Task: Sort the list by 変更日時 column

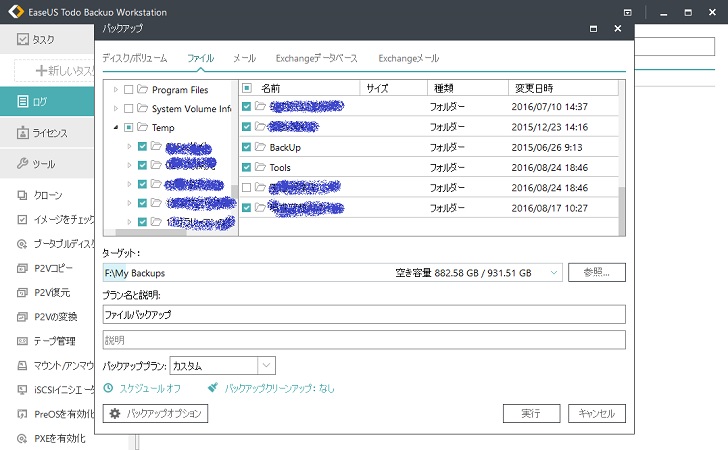Action: [x=563, y=88]
